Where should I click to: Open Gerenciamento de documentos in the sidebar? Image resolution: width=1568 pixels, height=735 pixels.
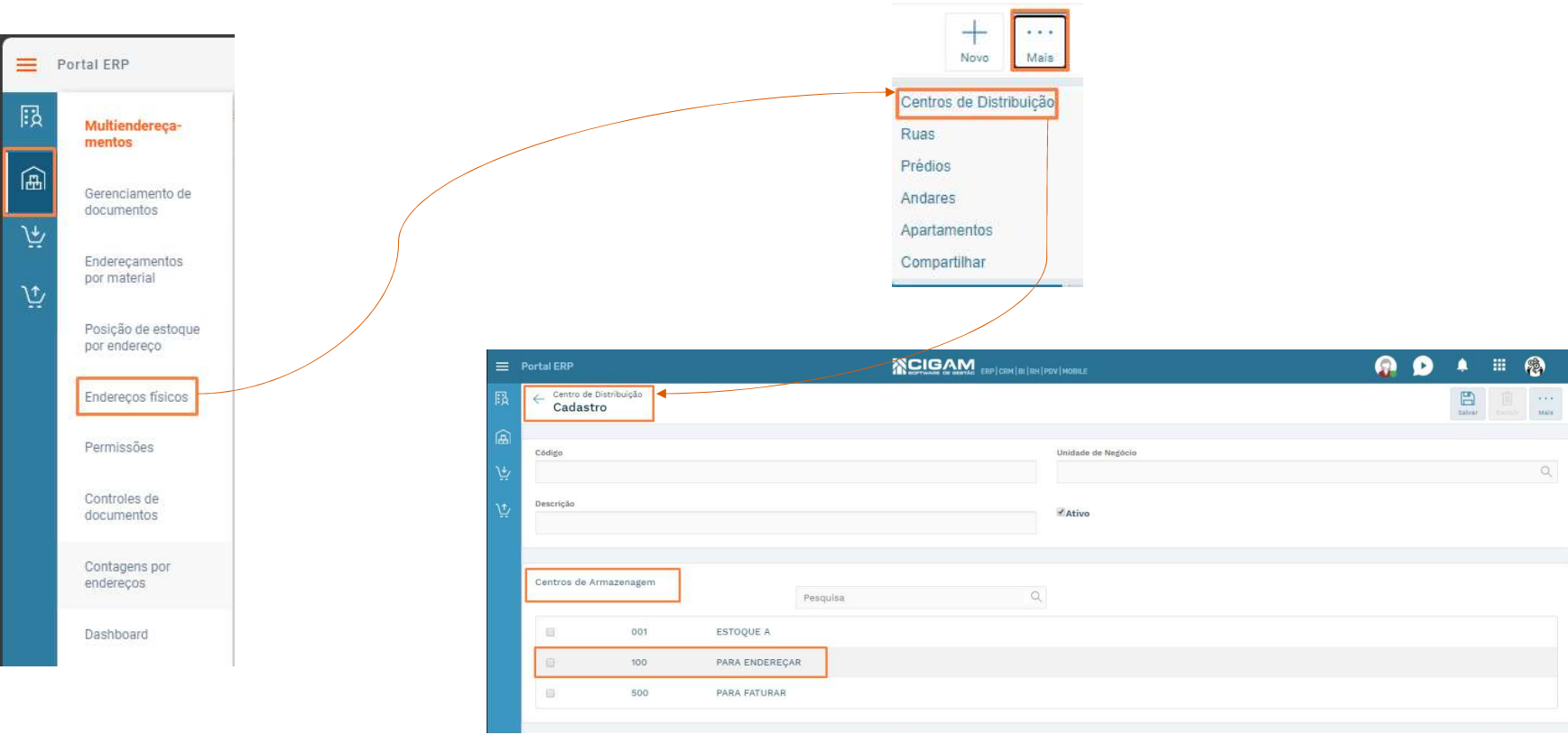coord(138,202)
